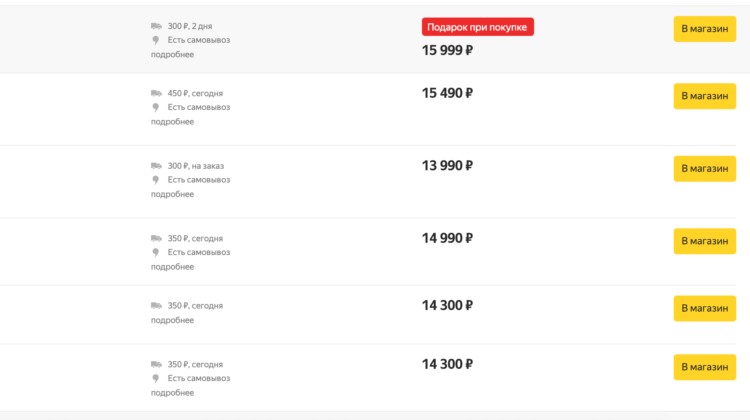Screen dimensions: 750x420
Task: Open "подробнее" for the на заказ offer
Action: pos(172,194)
